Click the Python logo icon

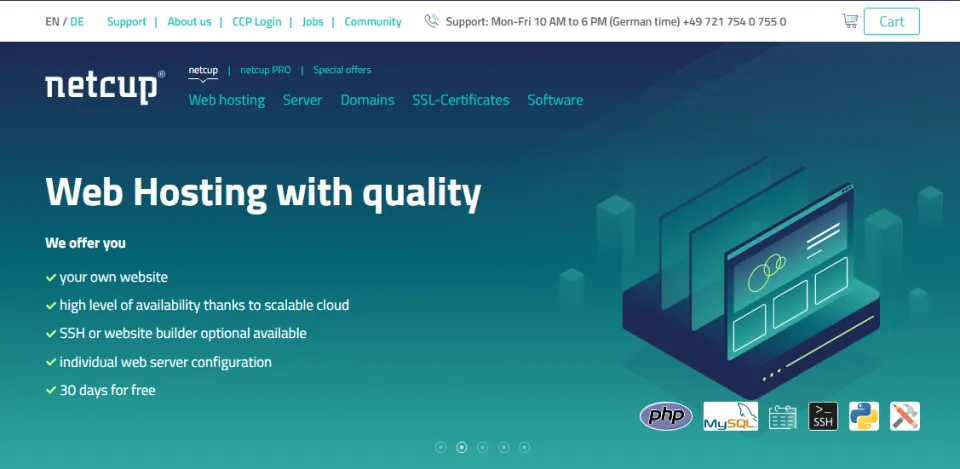864,416
